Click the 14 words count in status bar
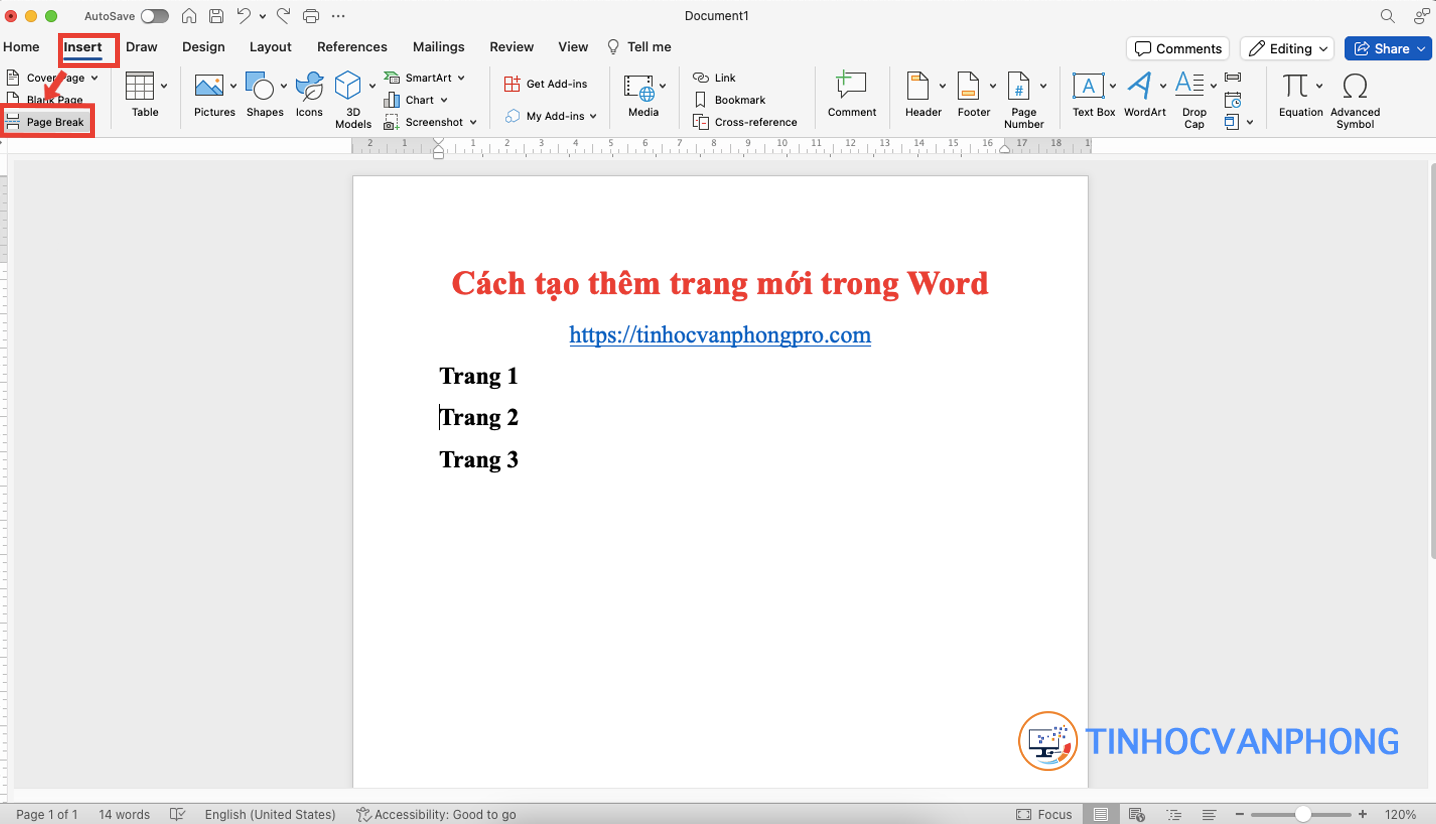This screenshot has width=1436, height=824. (x=124, y=814)
